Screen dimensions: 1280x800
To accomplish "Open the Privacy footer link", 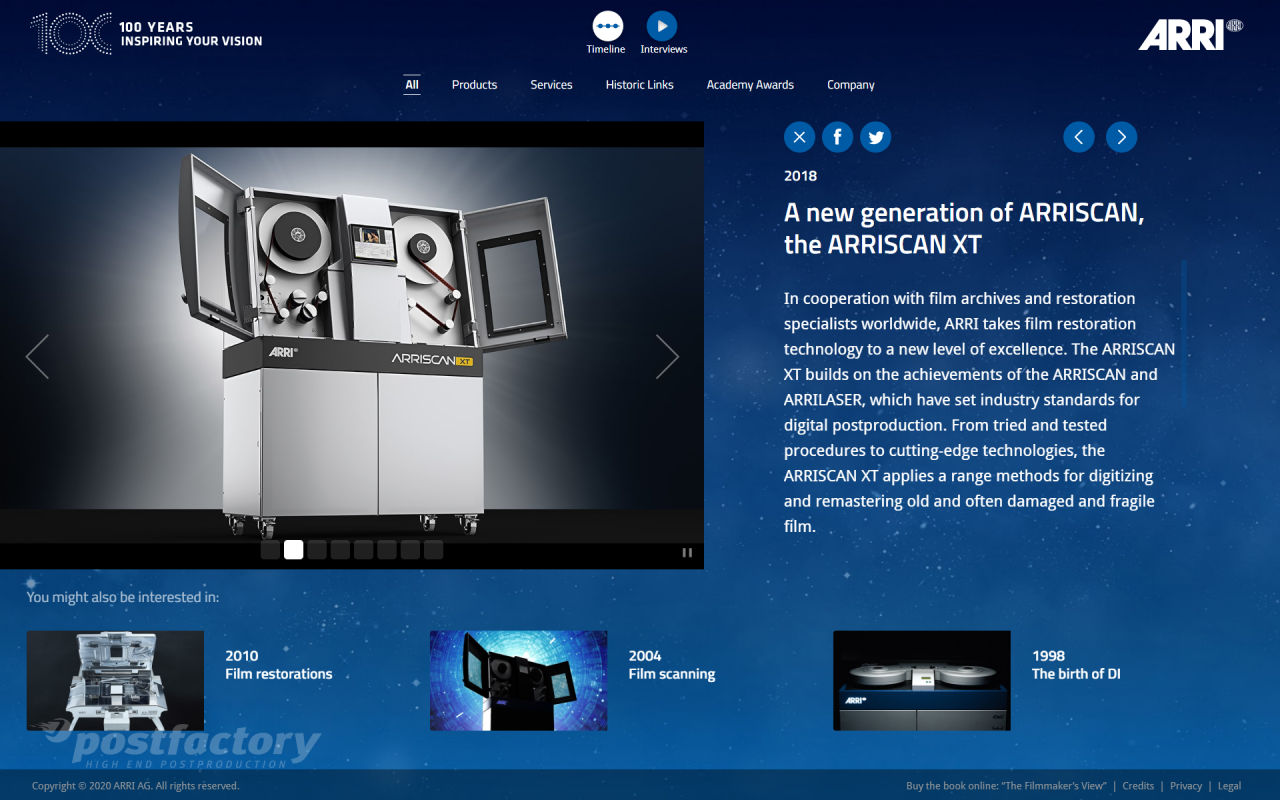I will point(1186,786).
